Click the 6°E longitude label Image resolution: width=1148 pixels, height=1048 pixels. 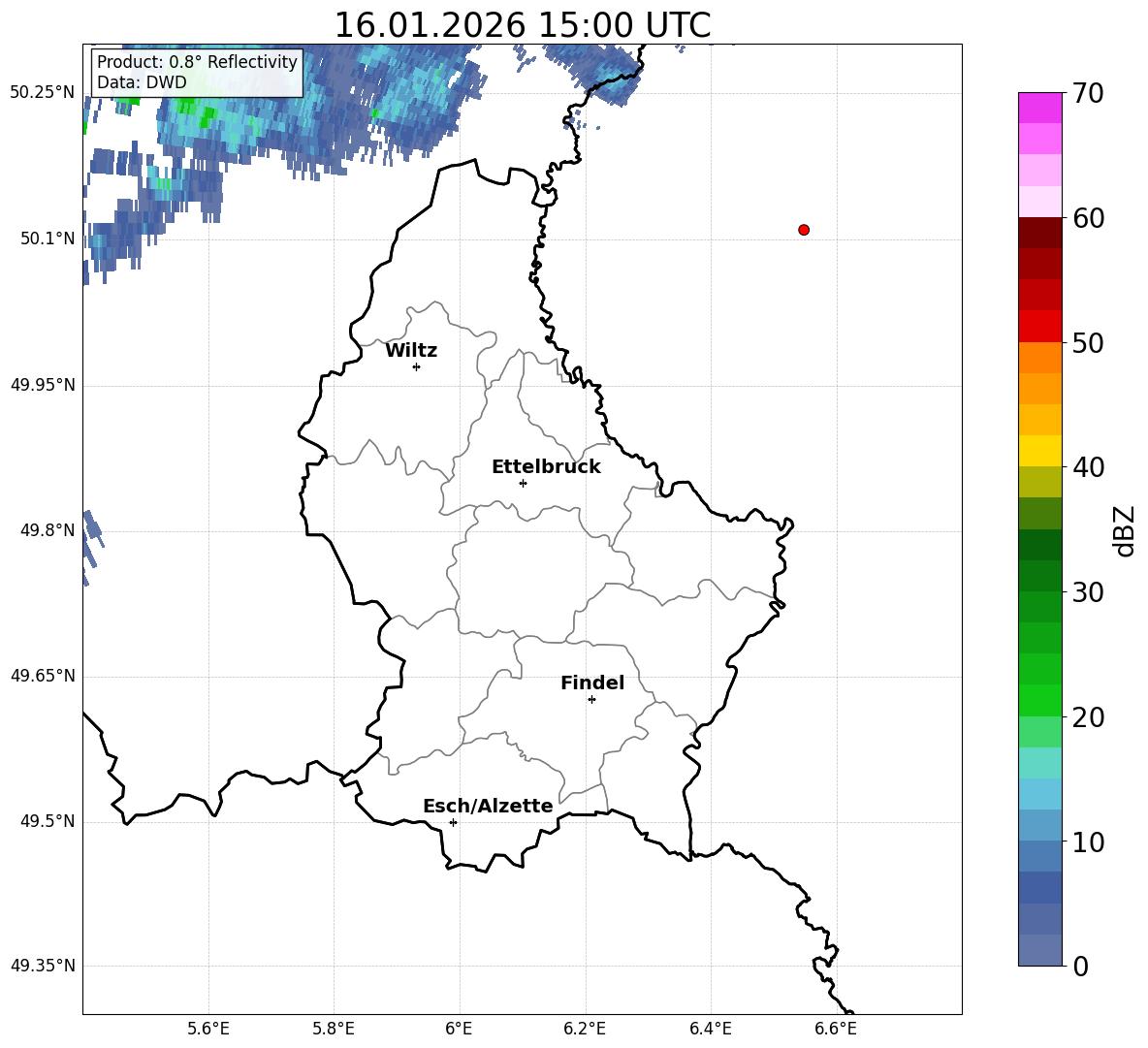click(x=459, y=1029)
